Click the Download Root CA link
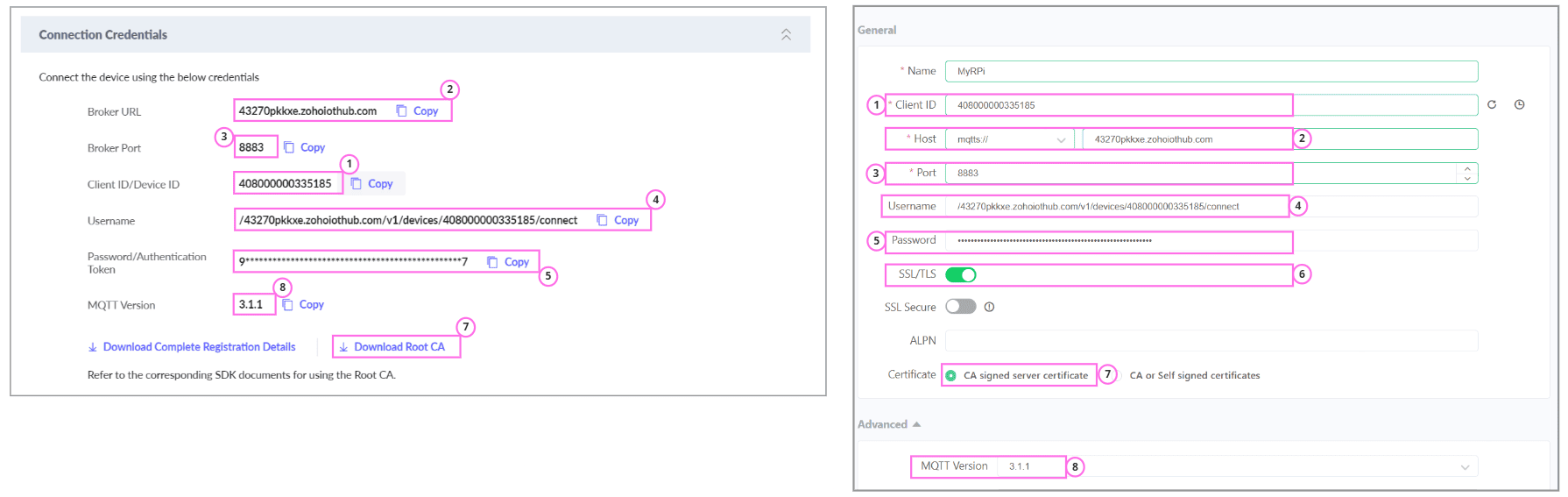Screen dimensions: 1568x497 [392, 347]
